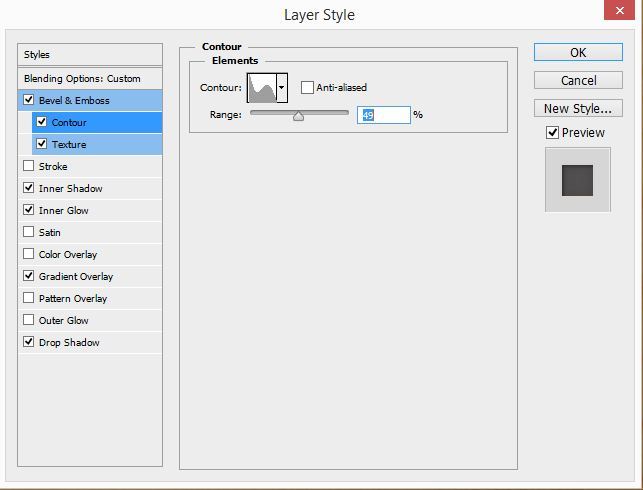Screen dimensions: 643x490
Task: Disable the Texture sub-effect checkbox
Action: (41, 144)
